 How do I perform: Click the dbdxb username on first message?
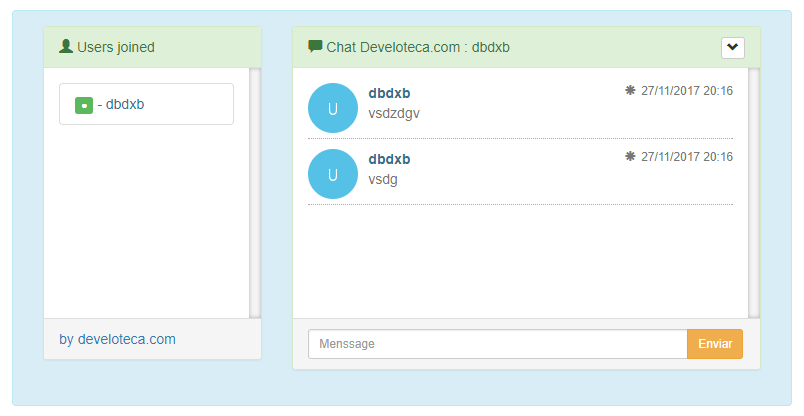click(x=389, y=93)
